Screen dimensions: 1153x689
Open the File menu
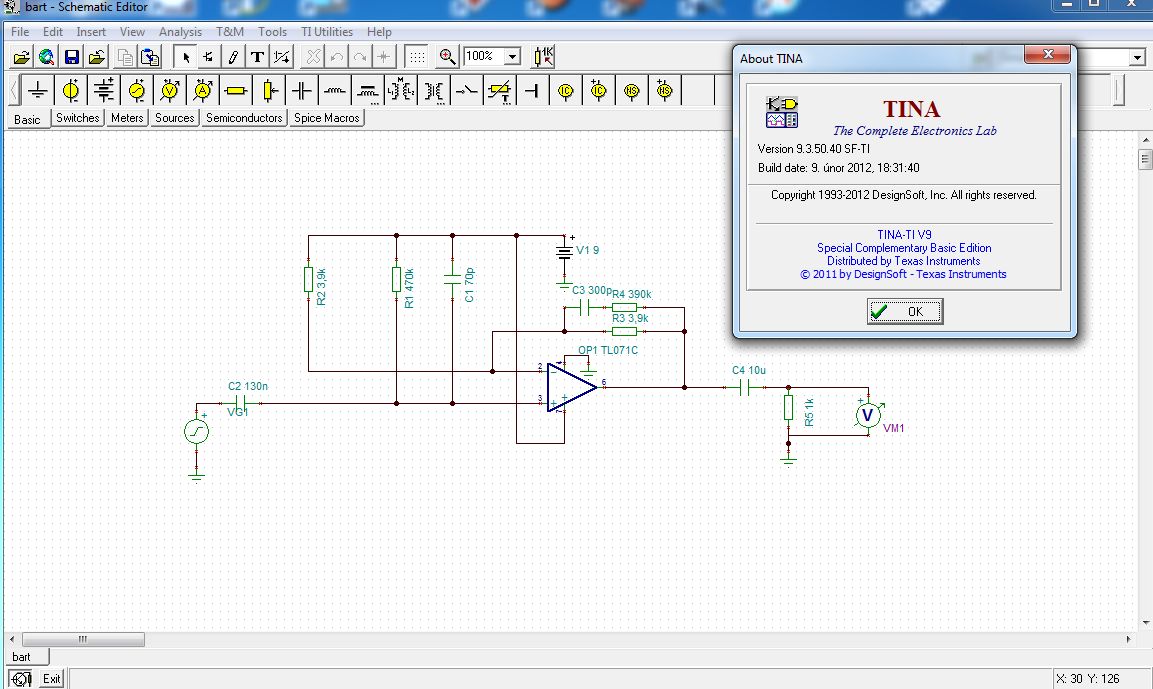pos(20,32)
